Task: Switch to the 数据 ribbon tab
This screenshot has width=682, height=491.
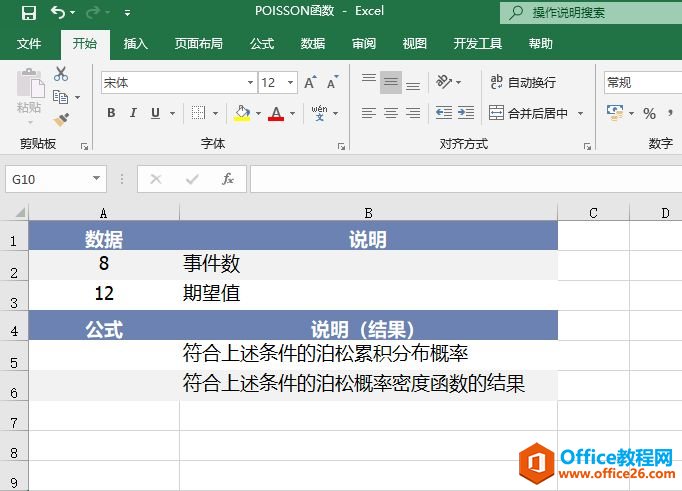Action: tap(313, 43)
